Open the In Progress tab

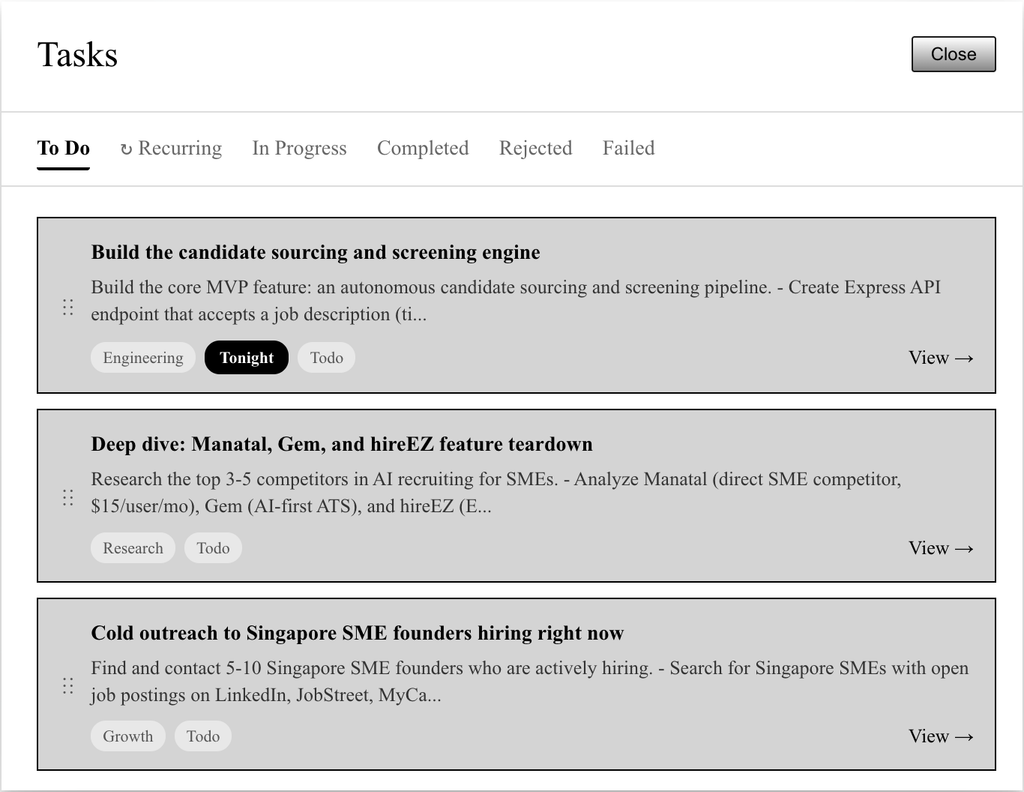299,148
